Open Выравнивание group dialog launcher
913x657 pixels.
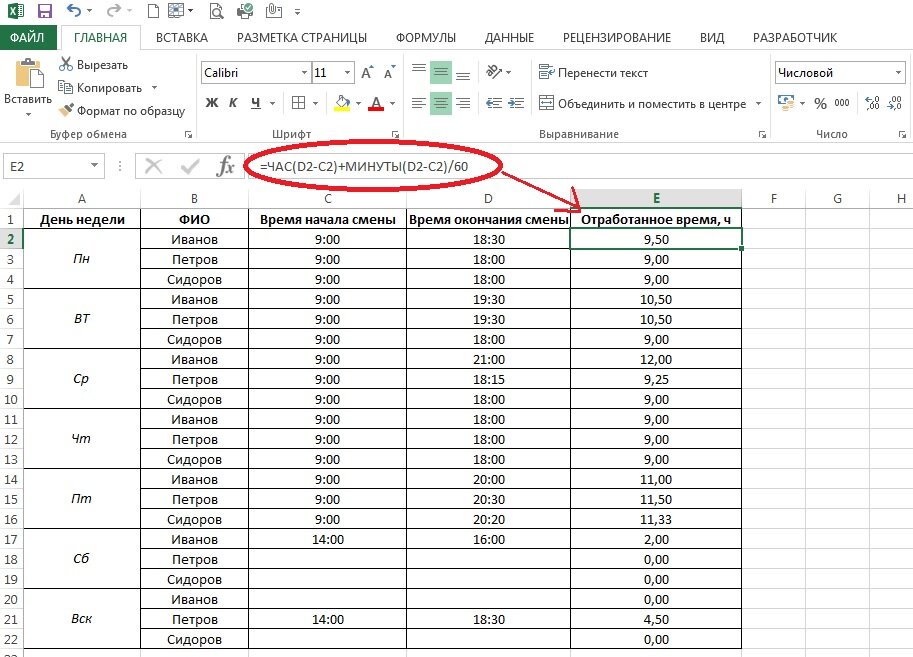(x=762, y=135)
